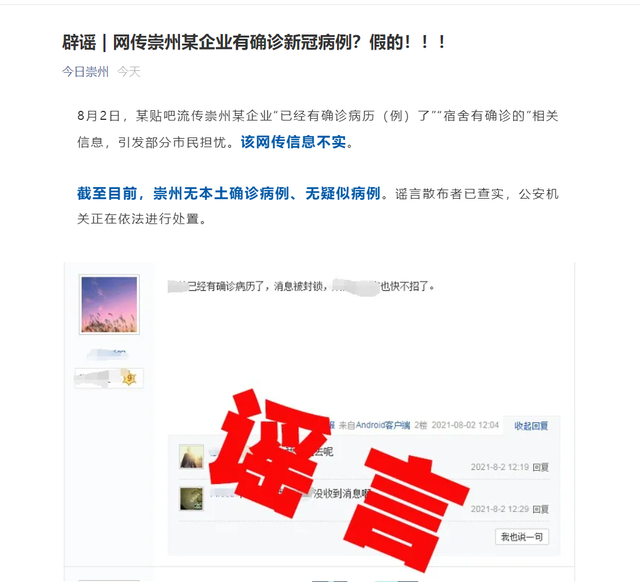Click the level 9 star badge icon

coord(129,378)
